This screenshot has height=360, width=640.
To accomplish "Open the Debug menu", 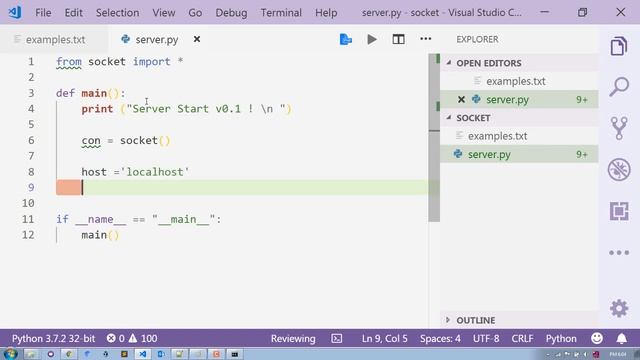I will 231,13.
